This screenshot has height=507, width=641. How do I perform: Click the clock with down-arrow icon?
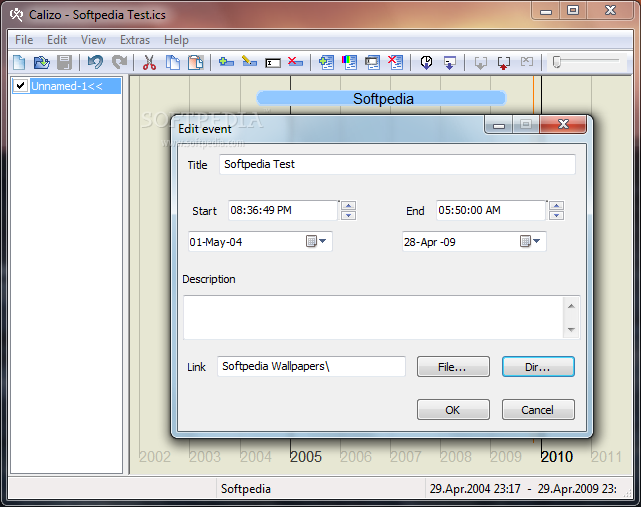pos(426,63)
